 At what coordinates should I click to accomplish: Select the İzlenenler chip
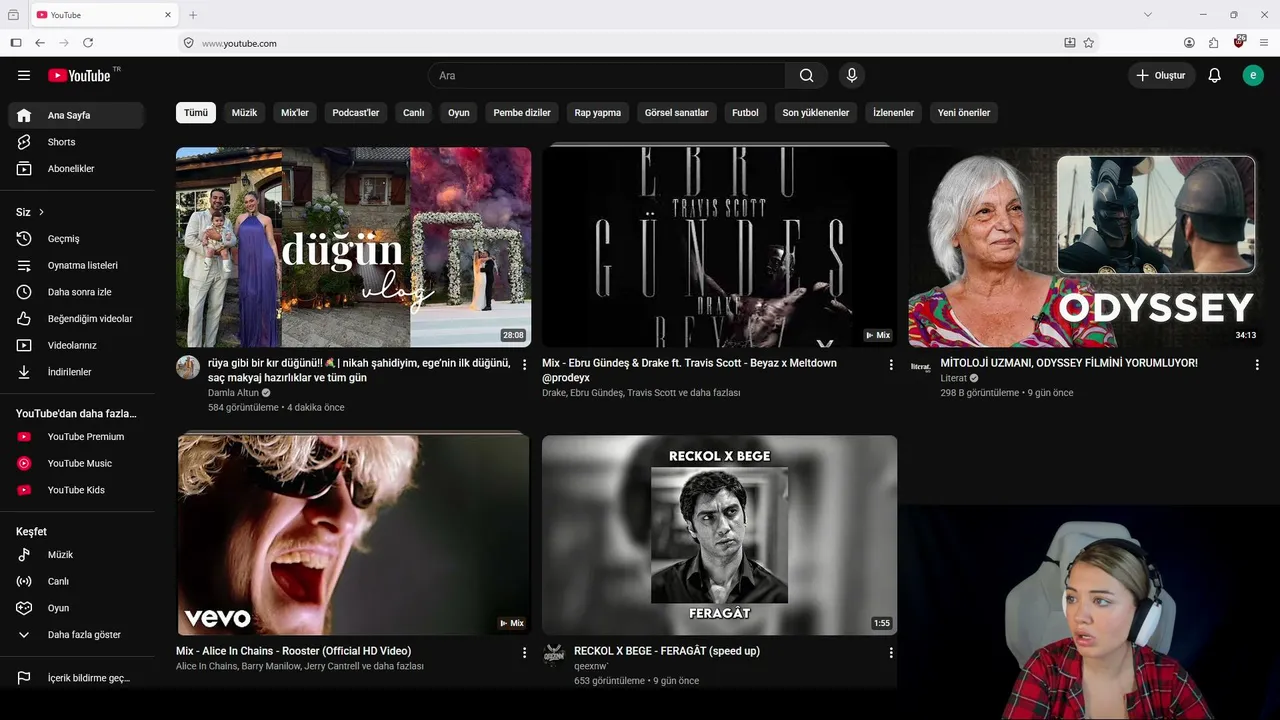(x=894, y=113)
